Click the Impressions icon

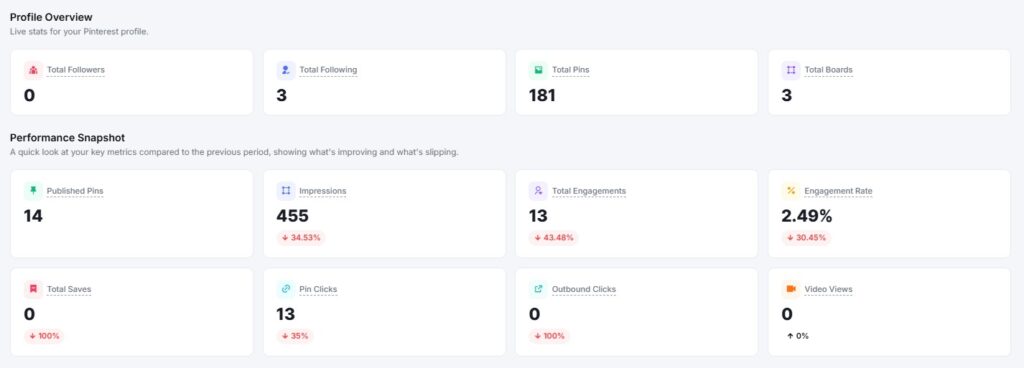285,191
